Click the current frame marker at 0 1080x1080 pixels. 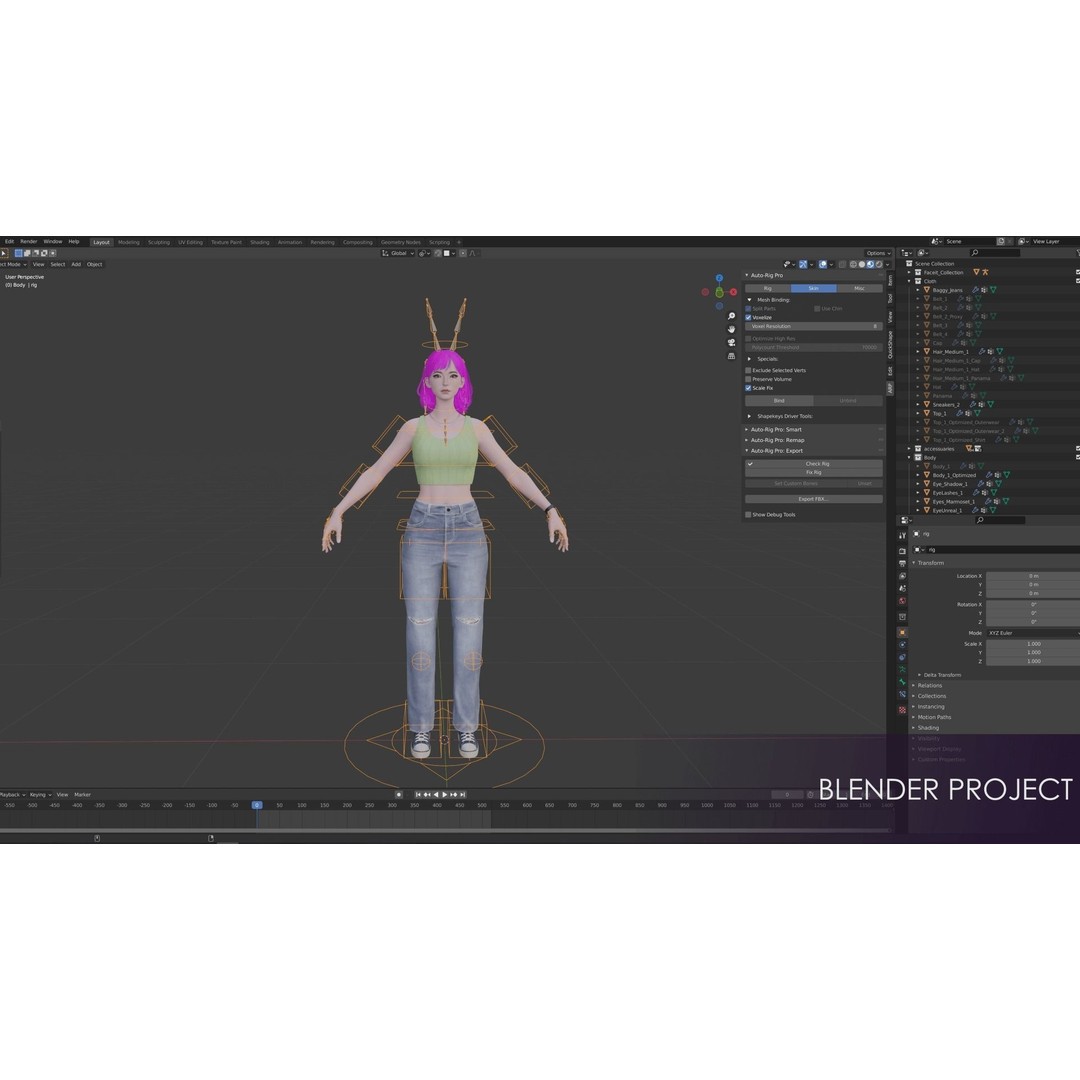pos(257,805)
